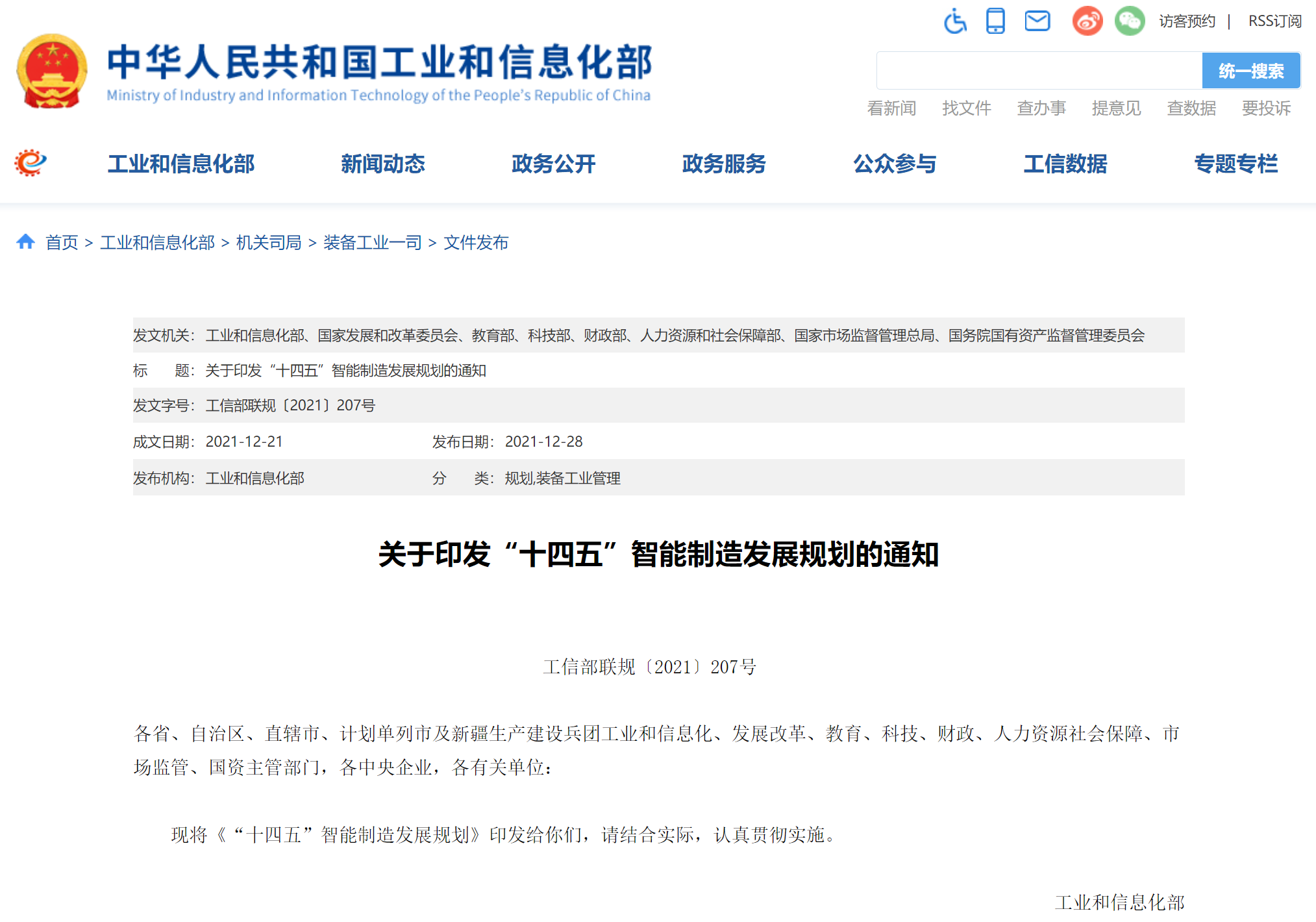The height and width of the screenshot is (922, 1316).
Task: Click the ministry's Chinese title banner
Action: pos(379,62)
